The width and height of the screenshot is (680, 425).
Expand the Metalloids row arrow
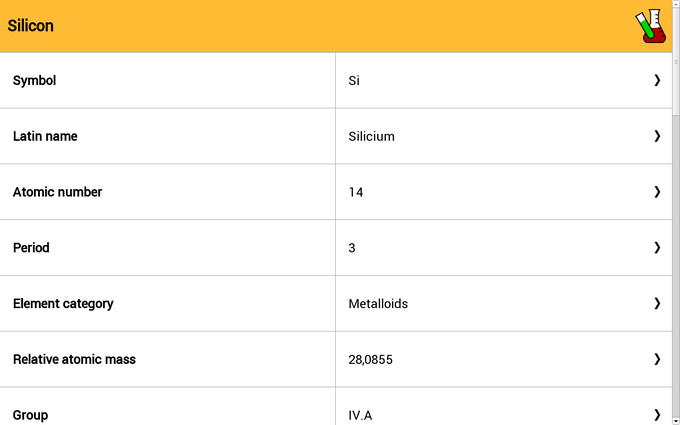click(x=657, y=303)
